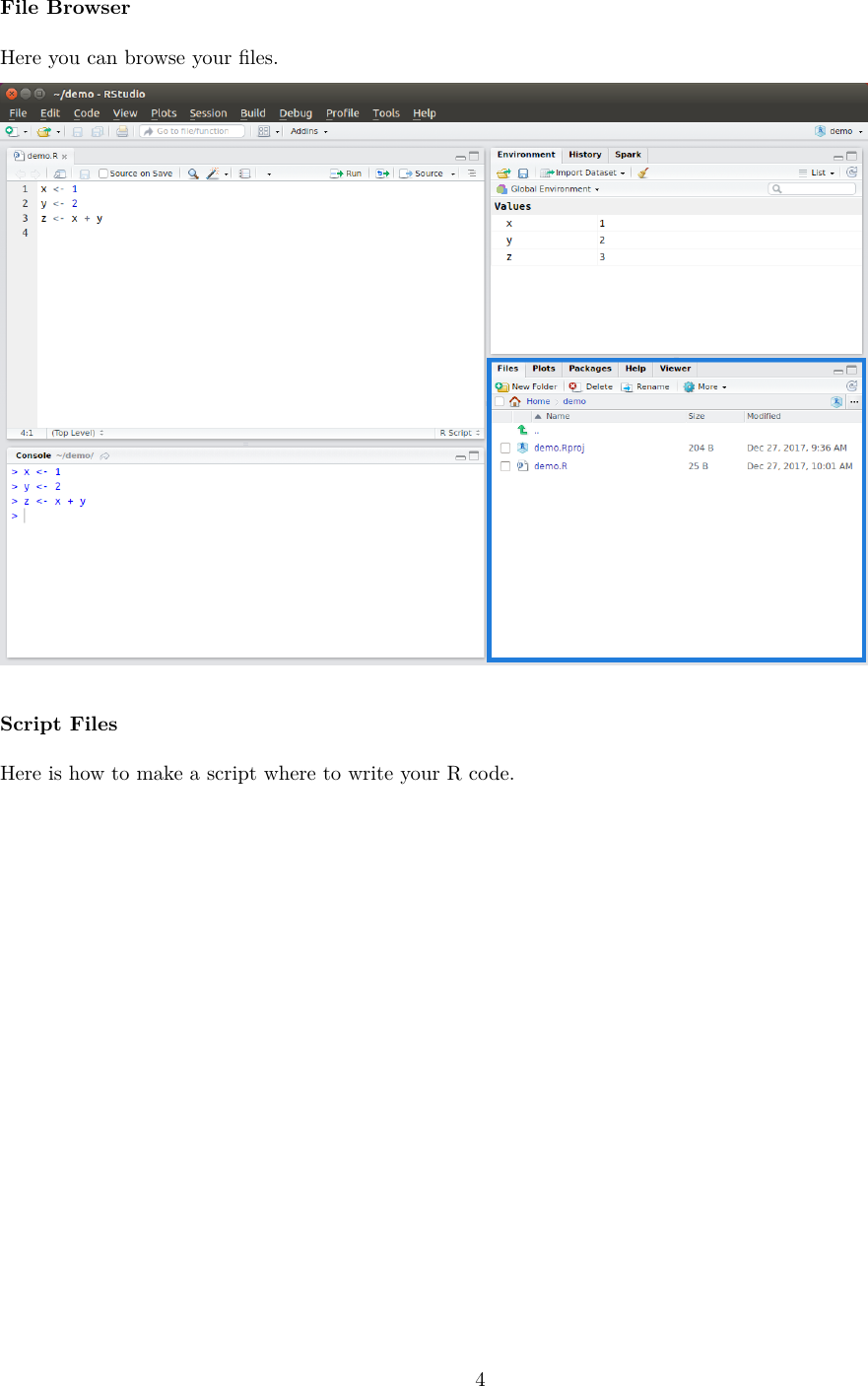Check the box next to demo.R file
Viewport: 868px width, 1386px height.
tap(505, 466)
